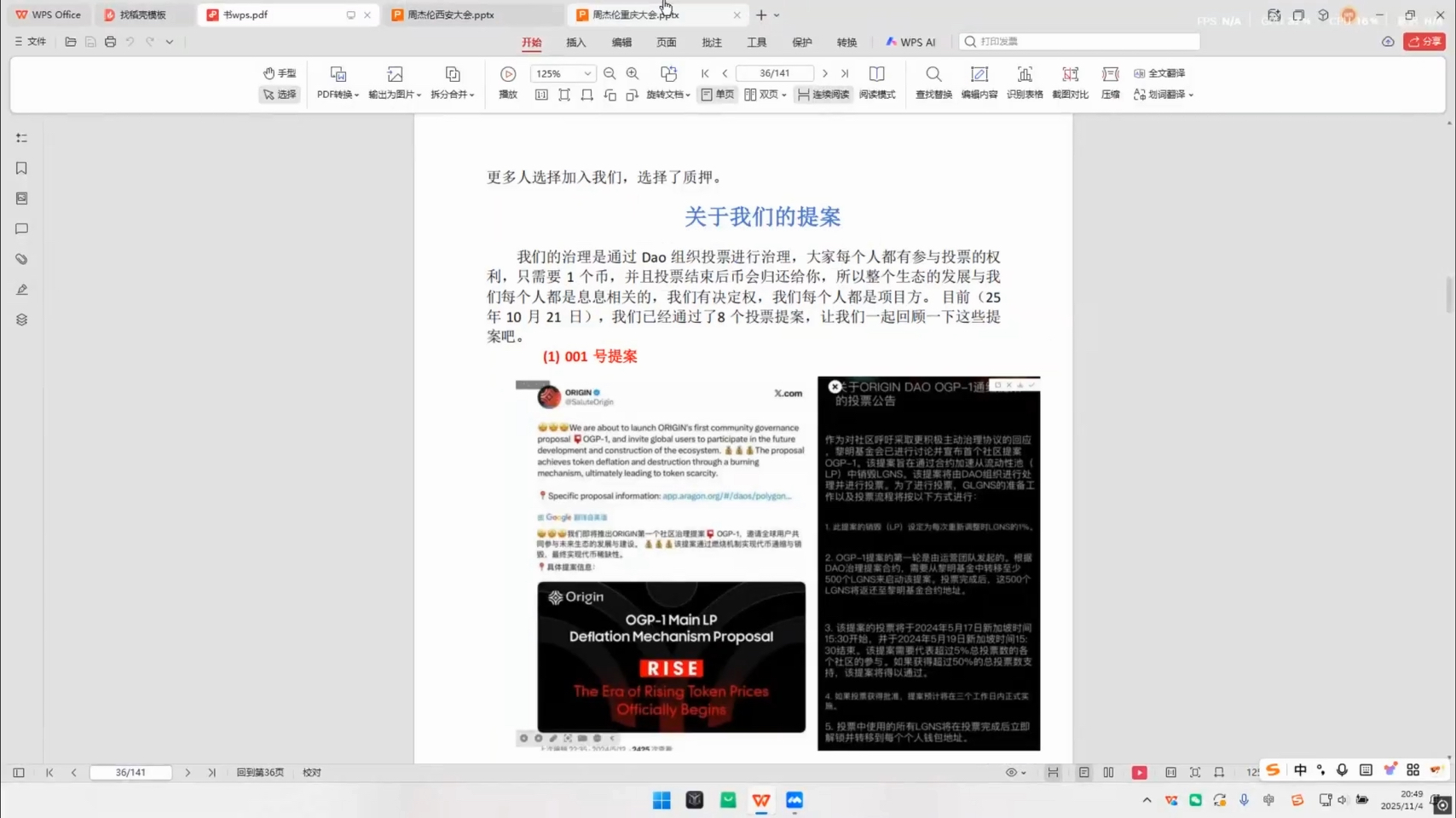The width and height of the screenshot is (1456, 818).
Task: Select the 手型 (hand) tool
Action: [280, 73]
